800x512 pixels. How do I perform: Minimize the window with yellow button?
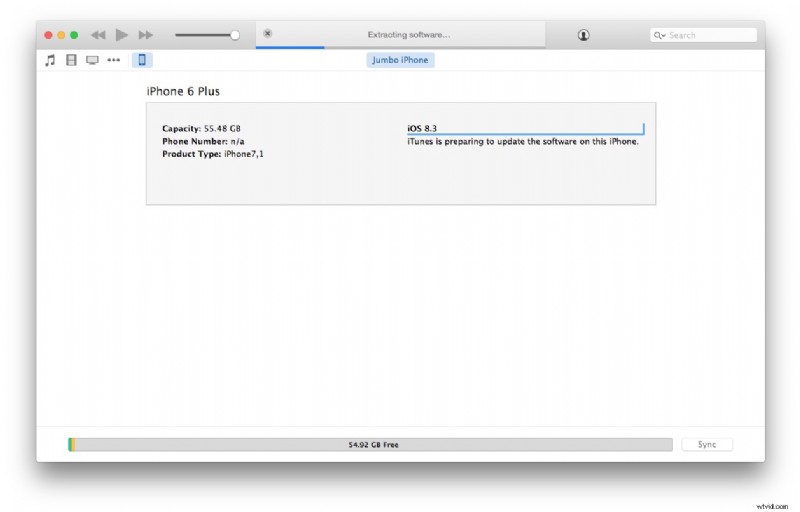pyautogui.click(x=61, y=35)
